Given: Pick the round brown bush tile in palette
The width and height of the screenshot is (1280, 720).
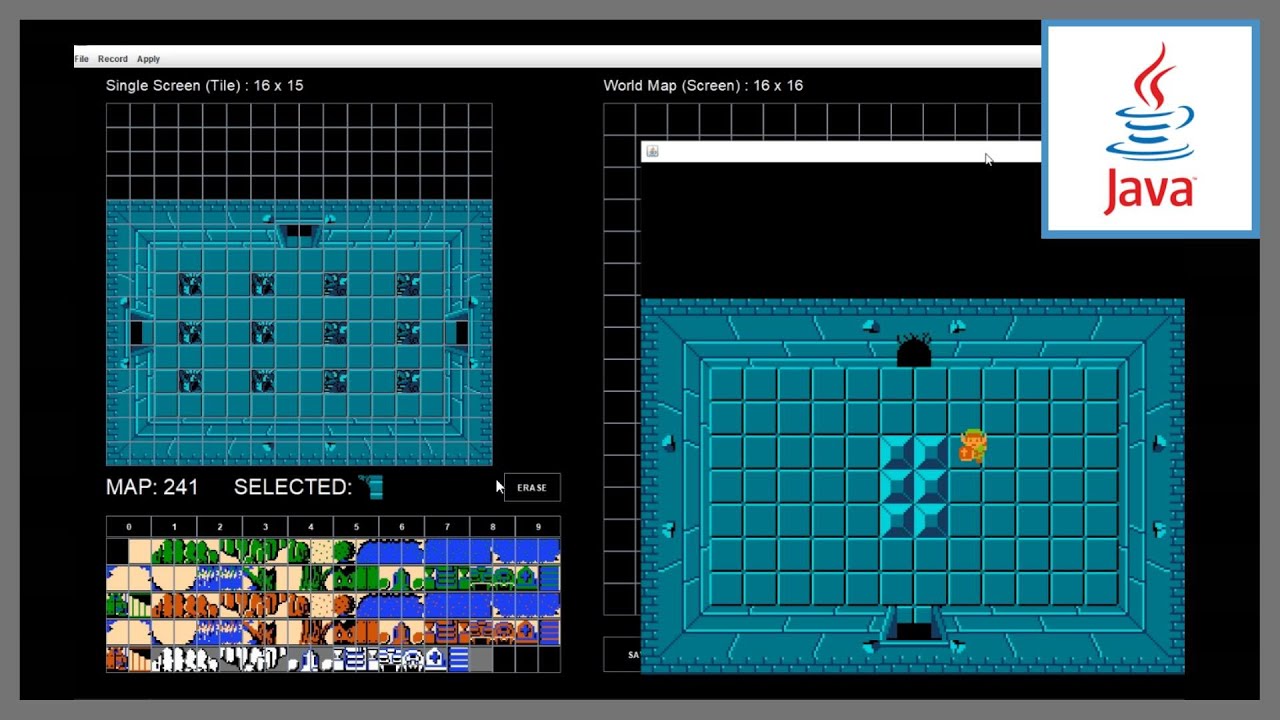Looking at the screenshot, I should [x=345, y=605].
